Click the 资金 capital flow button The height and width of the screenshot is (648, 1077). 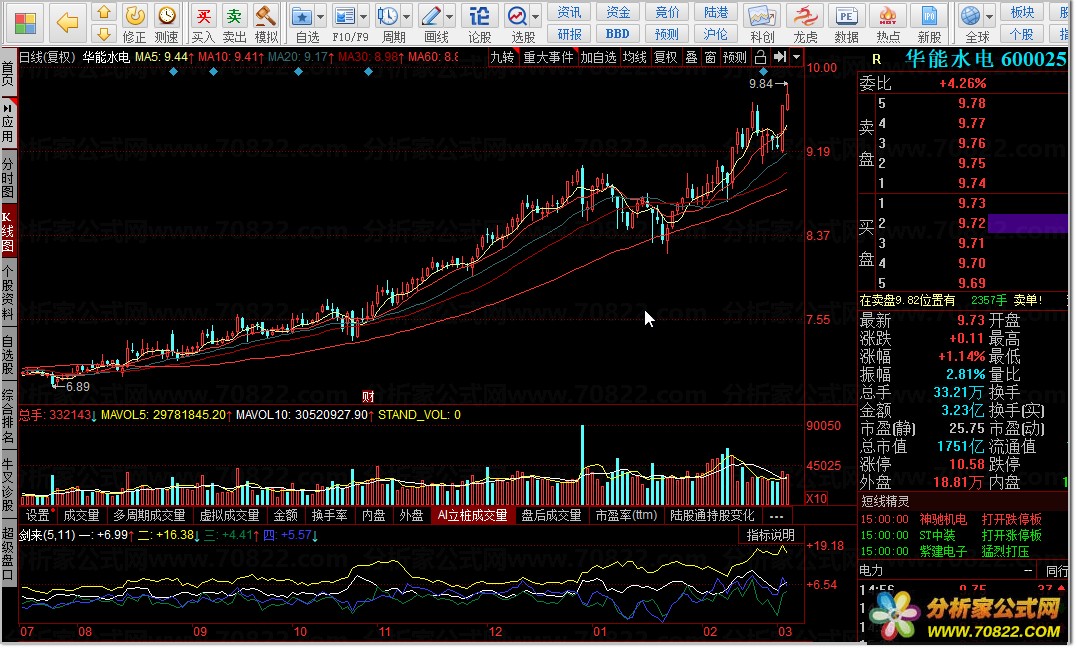[617, 12]
